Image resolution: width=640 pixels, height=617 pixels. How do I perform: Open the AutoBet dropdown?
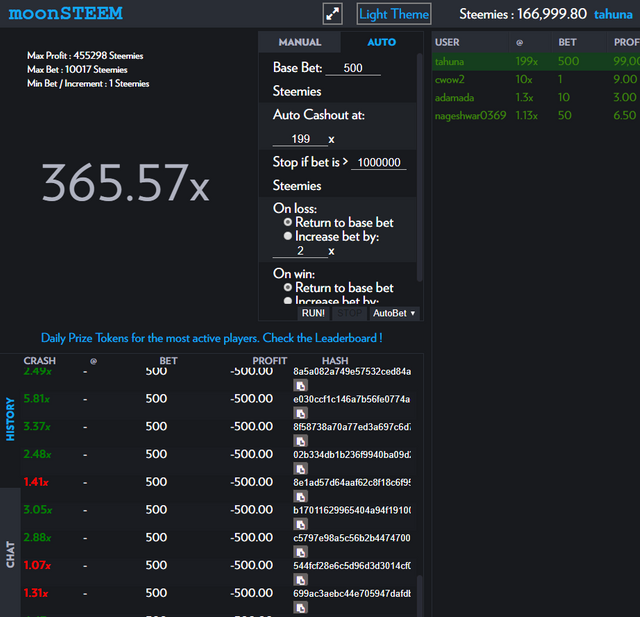394,313
